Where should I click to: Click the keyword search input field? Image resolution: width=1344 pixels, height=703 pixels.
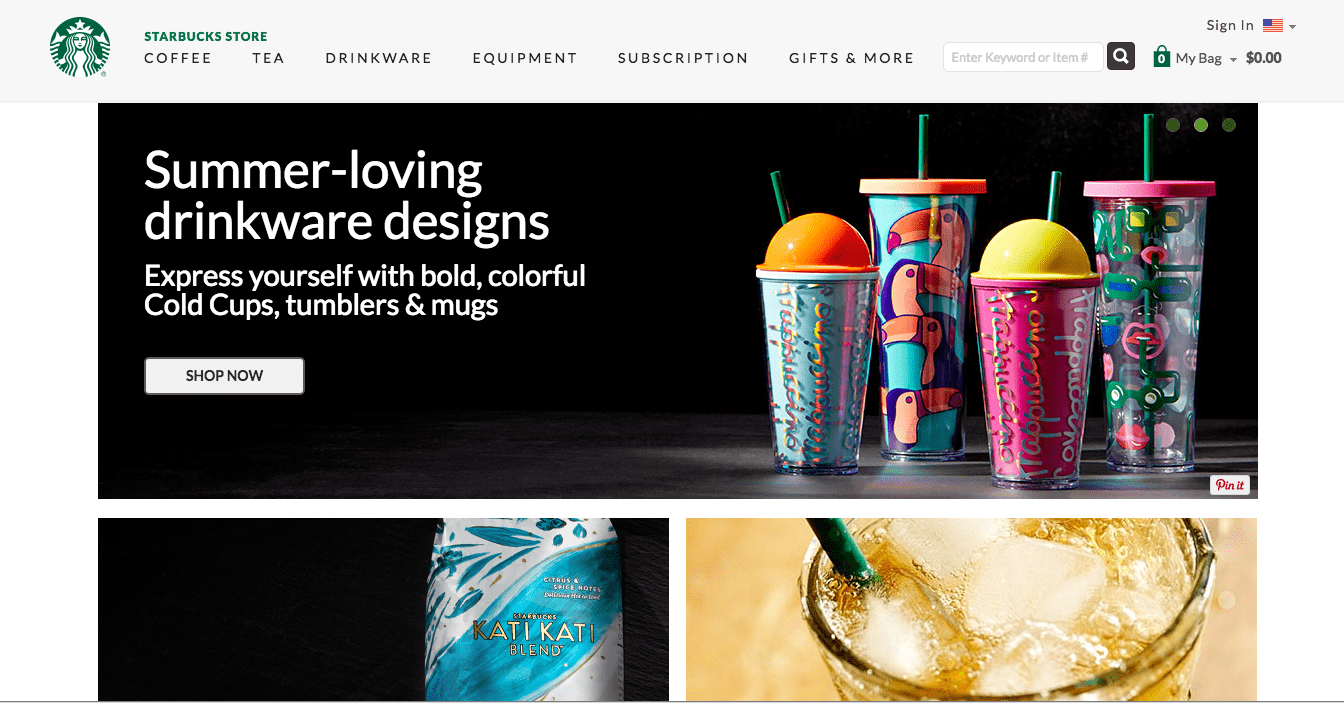click(x=1023, y=57)
